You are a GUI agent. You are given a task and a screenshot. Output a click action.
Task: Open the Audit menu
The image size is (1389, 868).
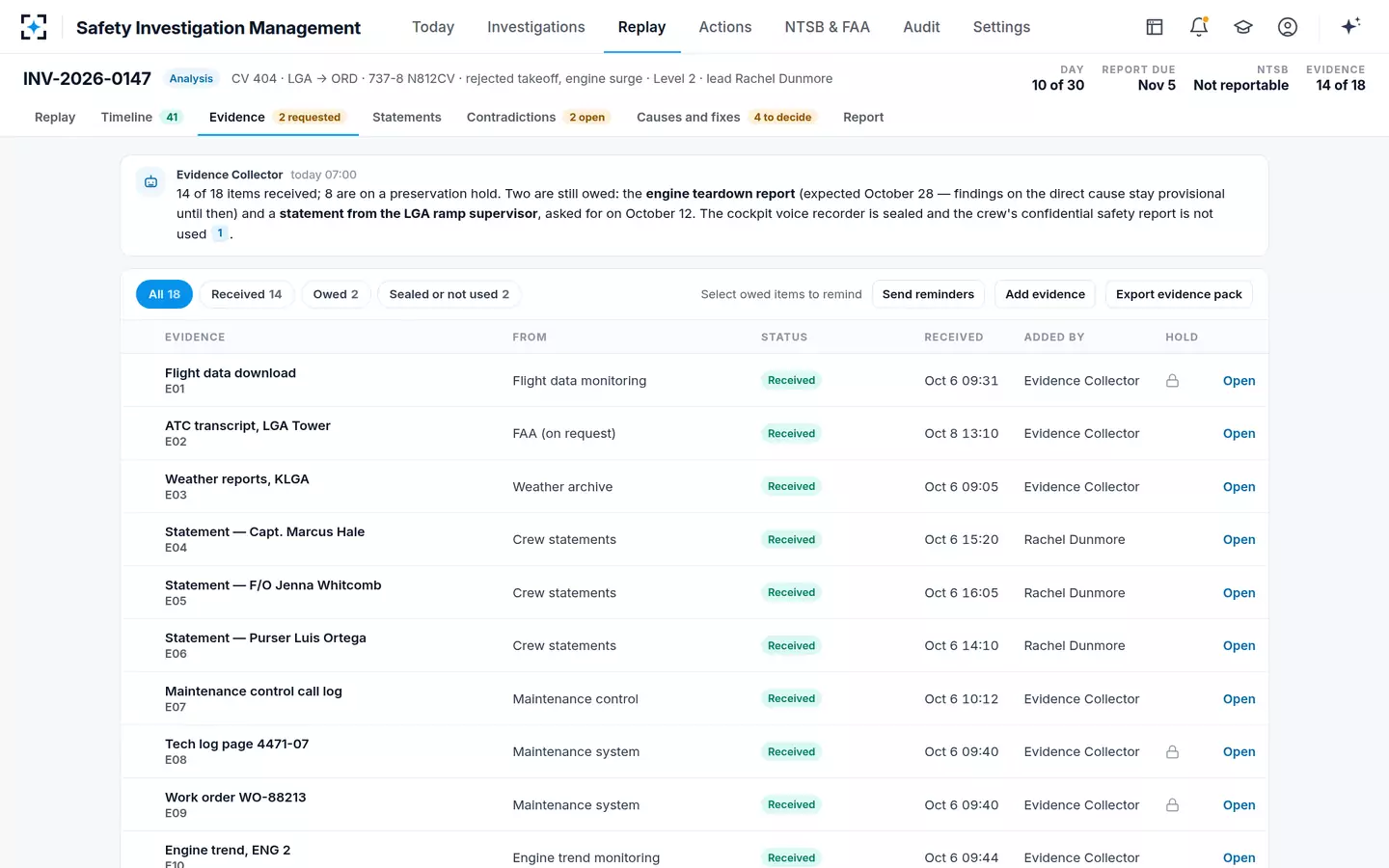[x=921, y=27]
